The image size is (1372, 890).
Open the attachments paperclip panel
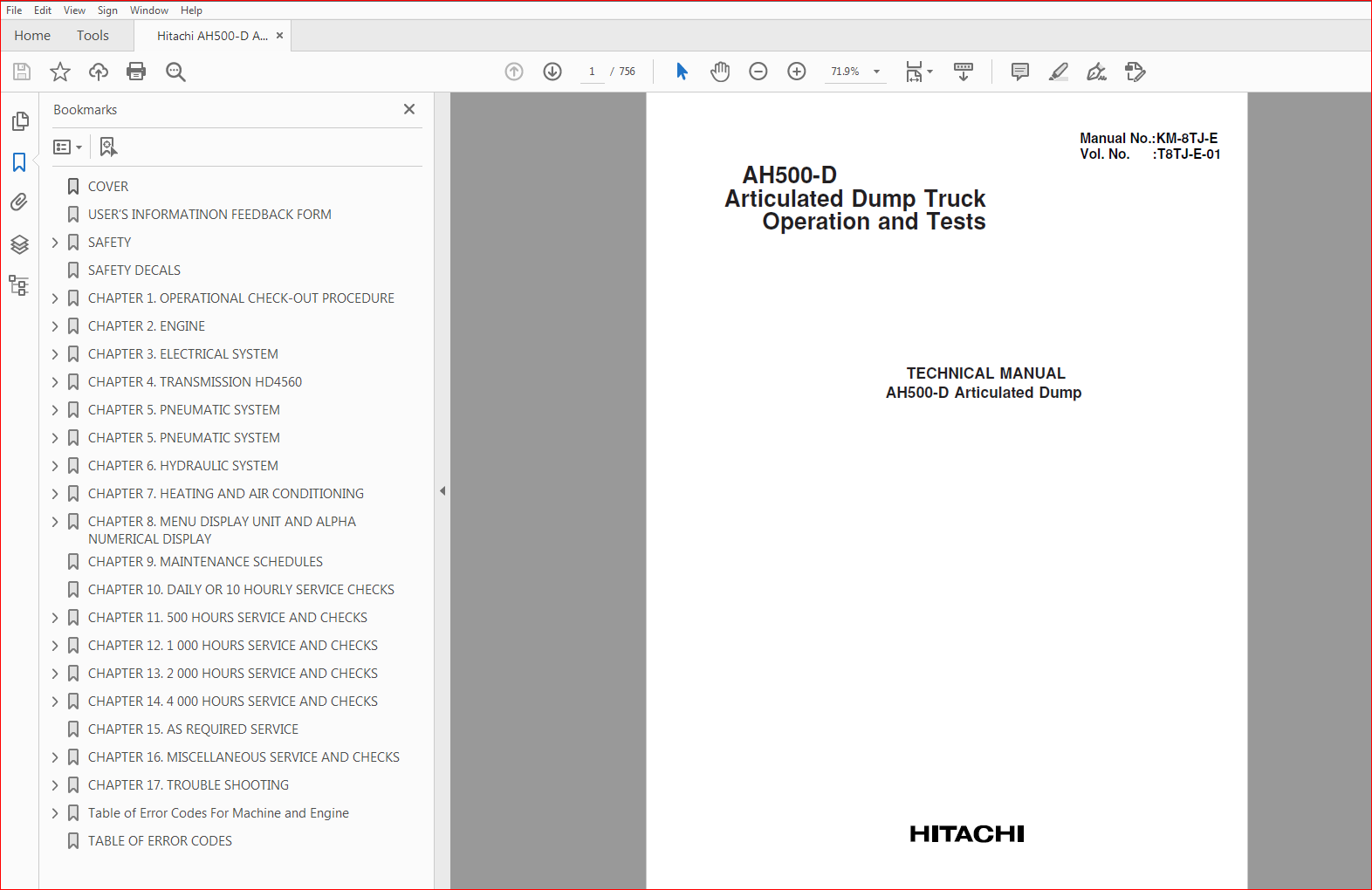[19, 202]
